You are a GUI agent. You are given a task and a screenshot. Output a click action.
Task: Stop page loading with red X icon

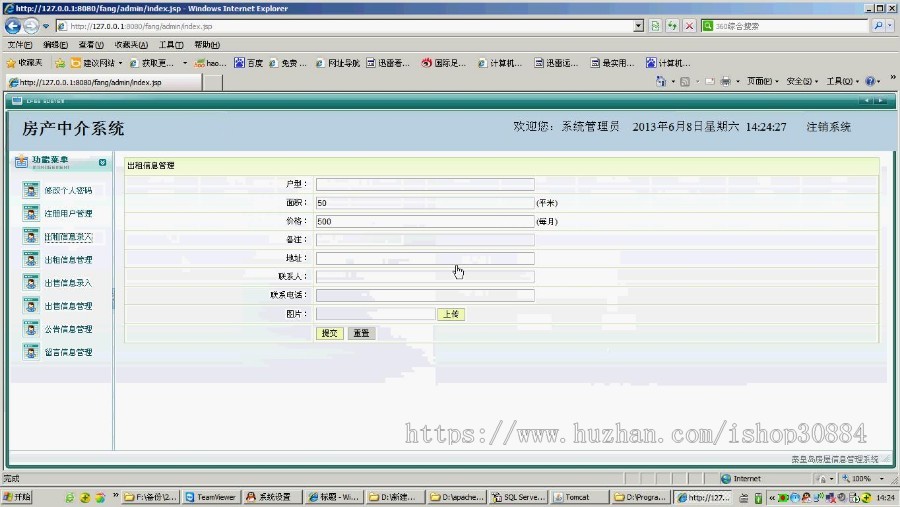tap(689, 26)
